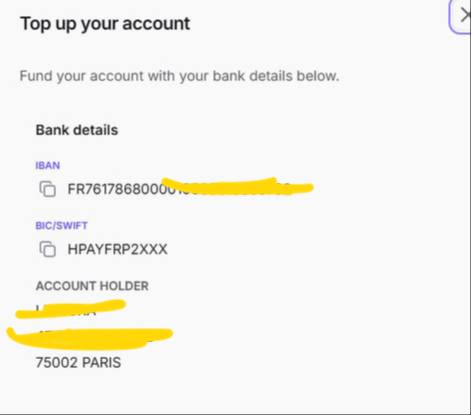Click the BIC/SWIFT field label
Image resolution: width=471 pixels, height=415 pixels.
coord(61,226)
